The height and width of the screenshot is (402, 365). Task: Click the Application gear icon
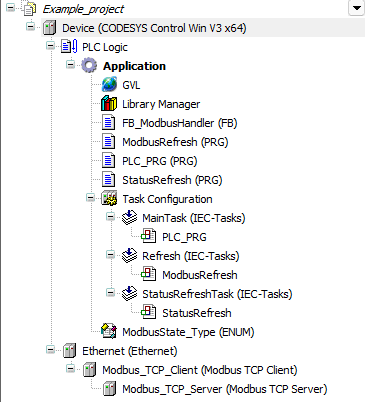point(89,66)
